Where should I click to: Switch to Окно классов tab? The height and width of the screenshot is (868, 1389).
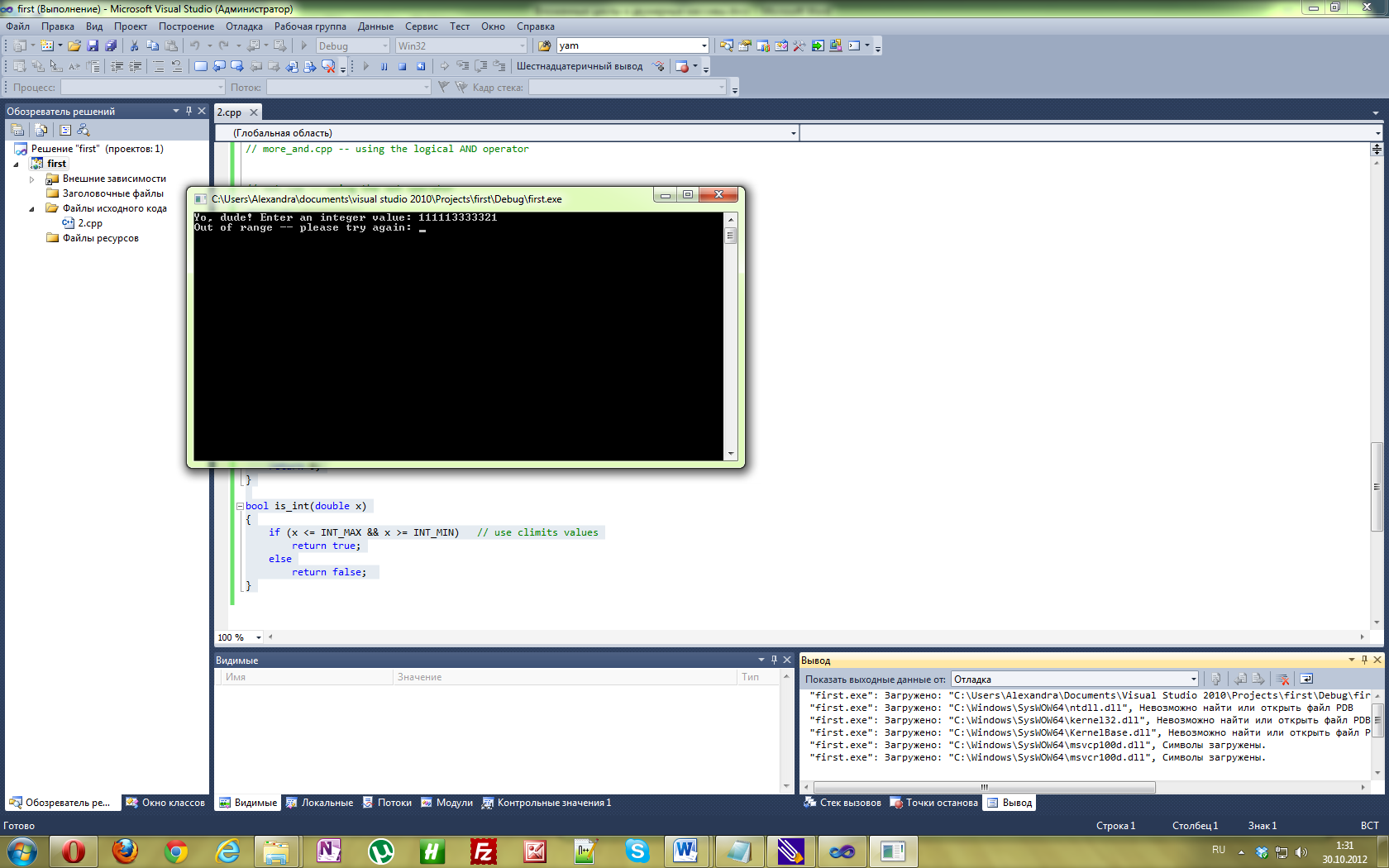(x=165, y=803)
